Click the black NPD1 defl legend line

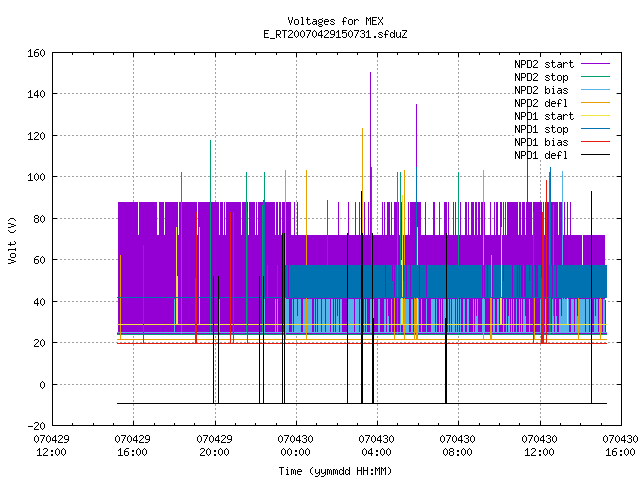pyautogui.click(x=595, y=155)
